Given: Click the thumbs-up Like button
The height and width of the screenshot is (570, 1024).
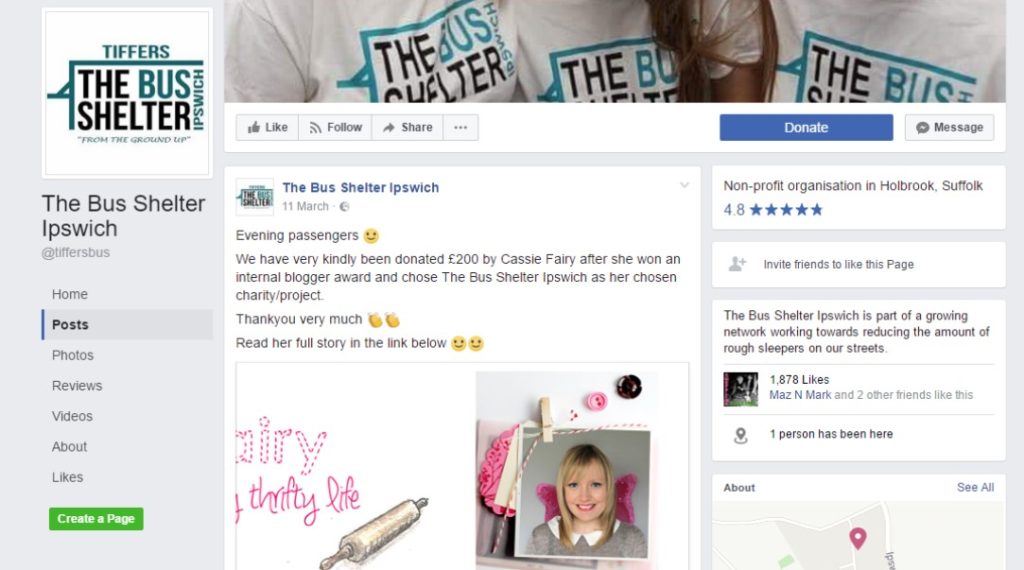Looking at the screenshot, I should coord(267,127).
